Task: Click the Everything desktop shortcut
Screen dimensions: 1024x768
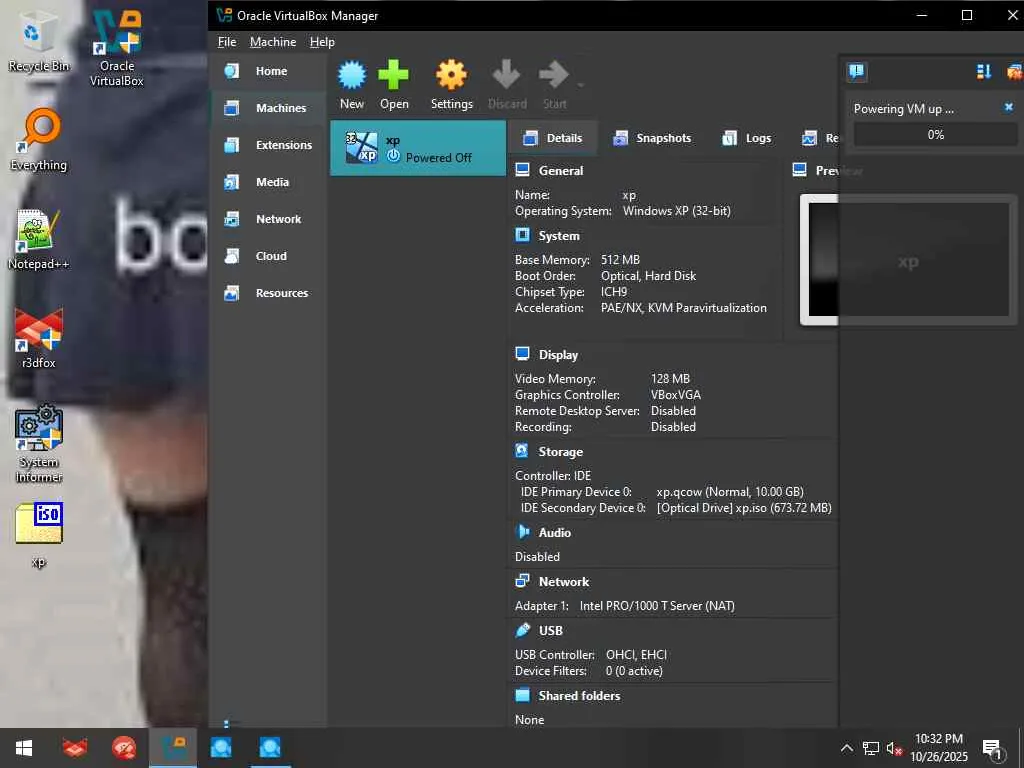Action: 39,140
